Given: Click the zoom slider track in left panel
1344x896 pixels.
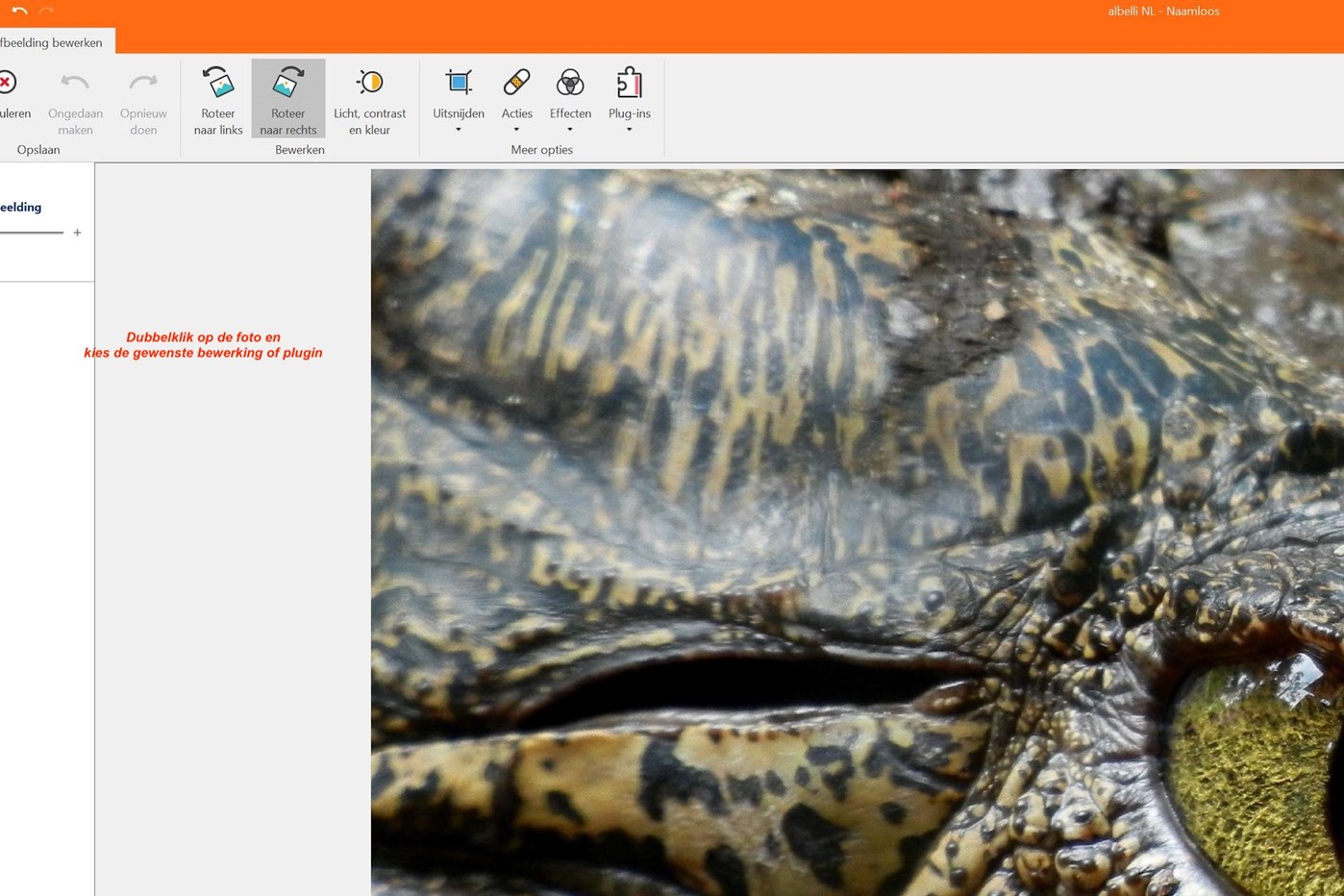Looking at the screenshot, I should click(x=31, y=233).
